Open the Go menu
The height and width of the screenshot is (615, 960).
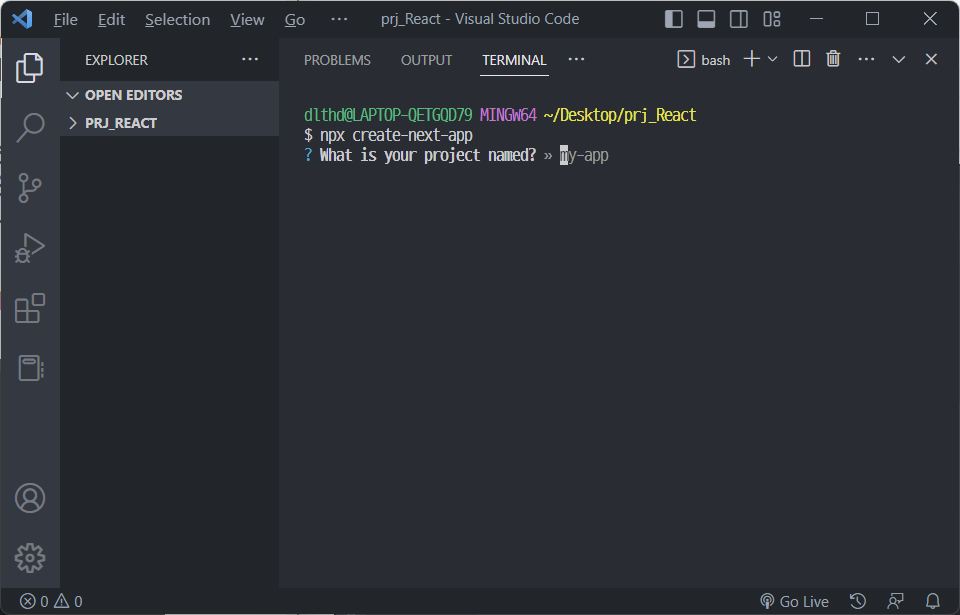pyautogui.click(x=294, y=20)
